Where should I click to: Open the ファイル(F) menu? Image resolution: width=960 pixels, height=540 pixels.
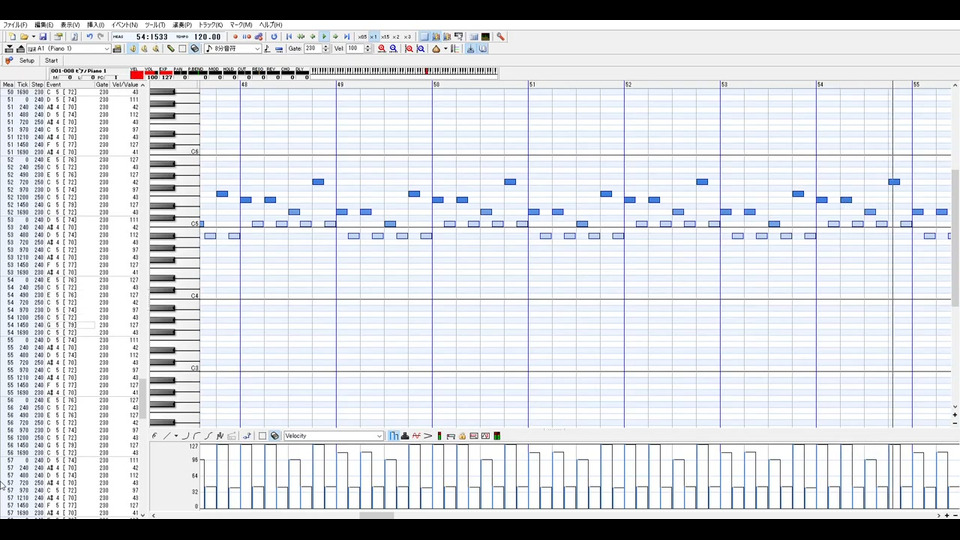coord(15,24)
